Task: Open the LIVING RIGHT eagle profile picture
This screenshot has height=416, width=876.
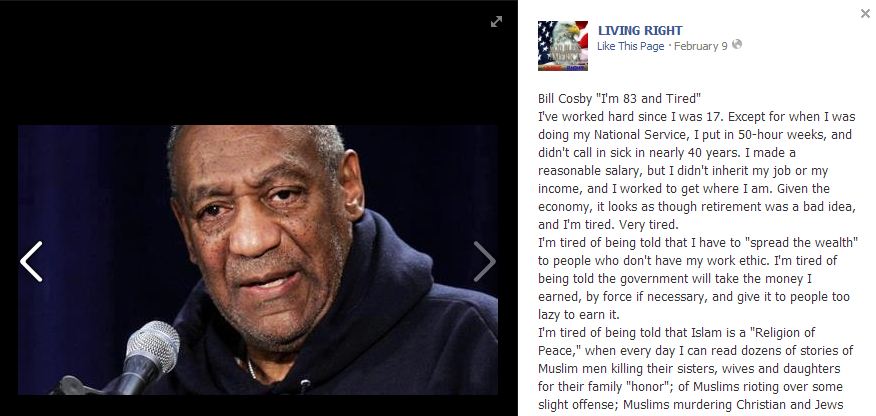Action: point(563,46)
